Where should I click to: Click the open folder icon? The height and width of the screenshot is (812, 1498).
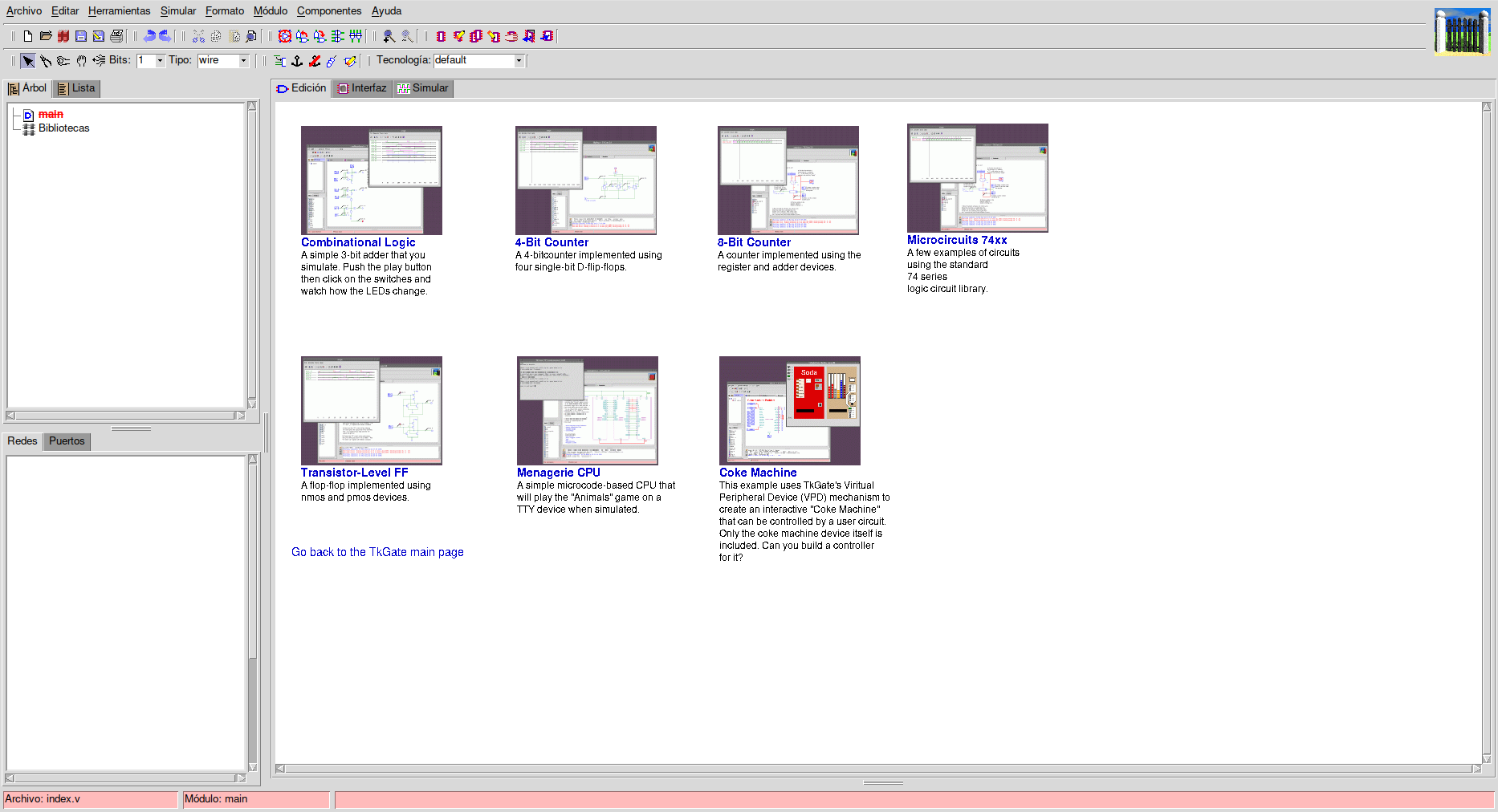click(x=46, y=36)
